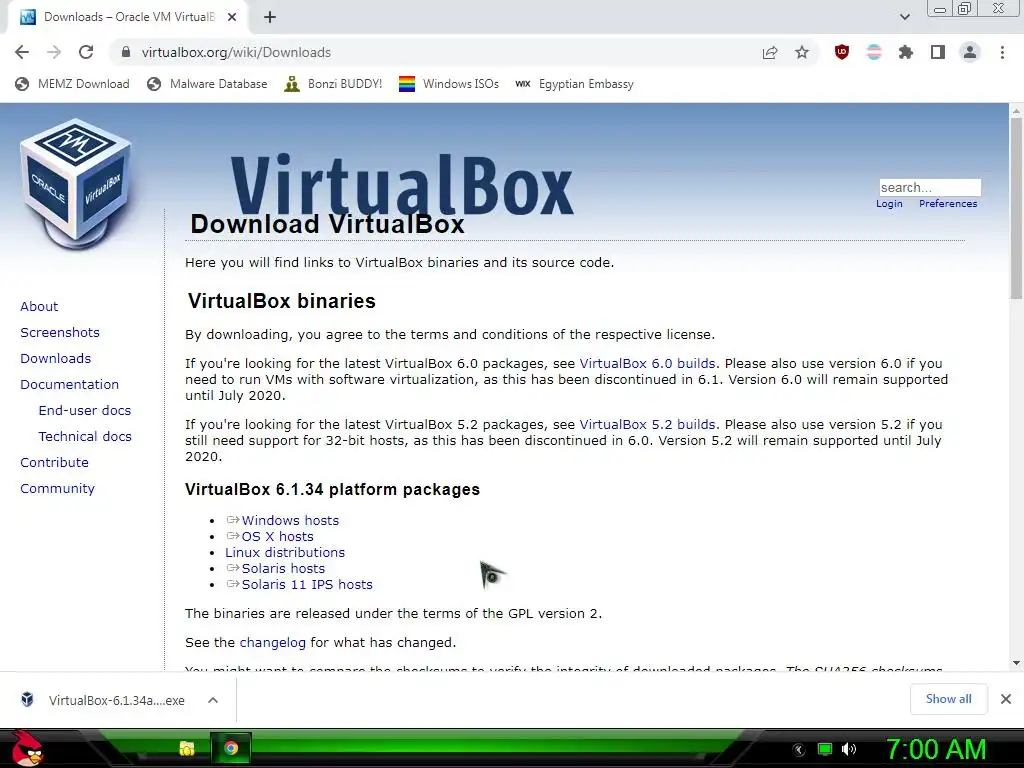Viewport: 1024px width, 768px height.
Task: Click the address bar URL
Action: (x=236, y=52)
